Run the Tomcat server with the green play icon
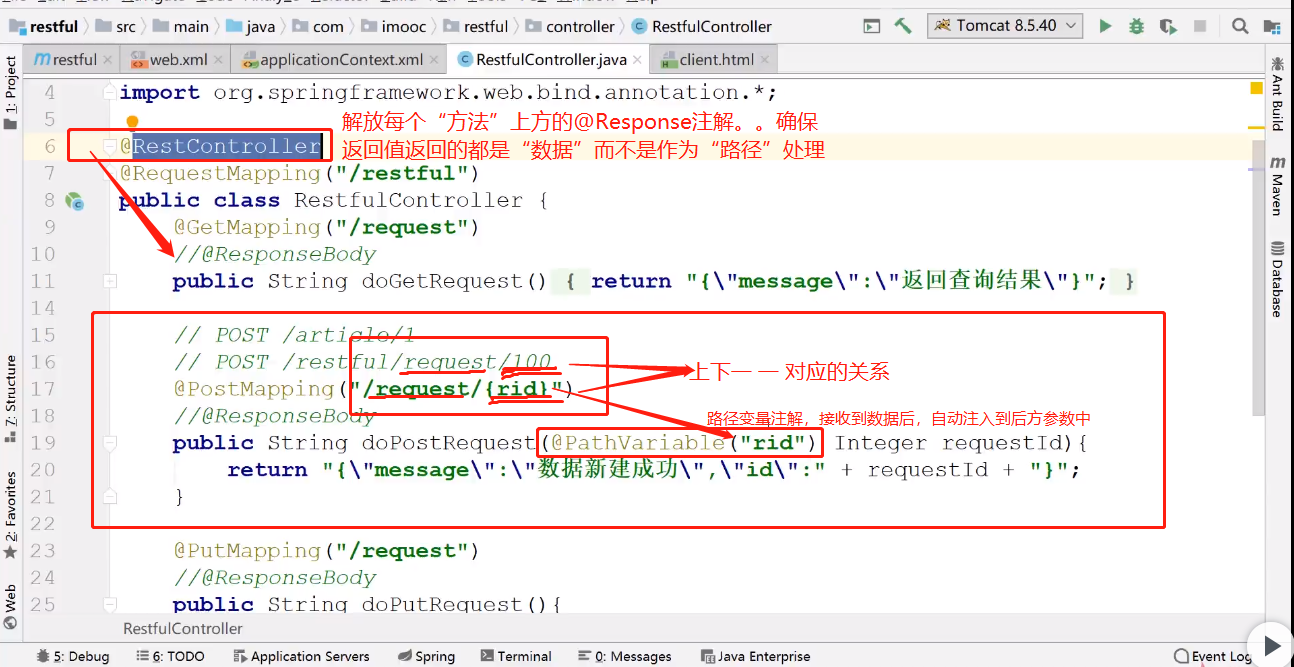Viewport: 1294px width, 667px height. [x=1105, y=27]
